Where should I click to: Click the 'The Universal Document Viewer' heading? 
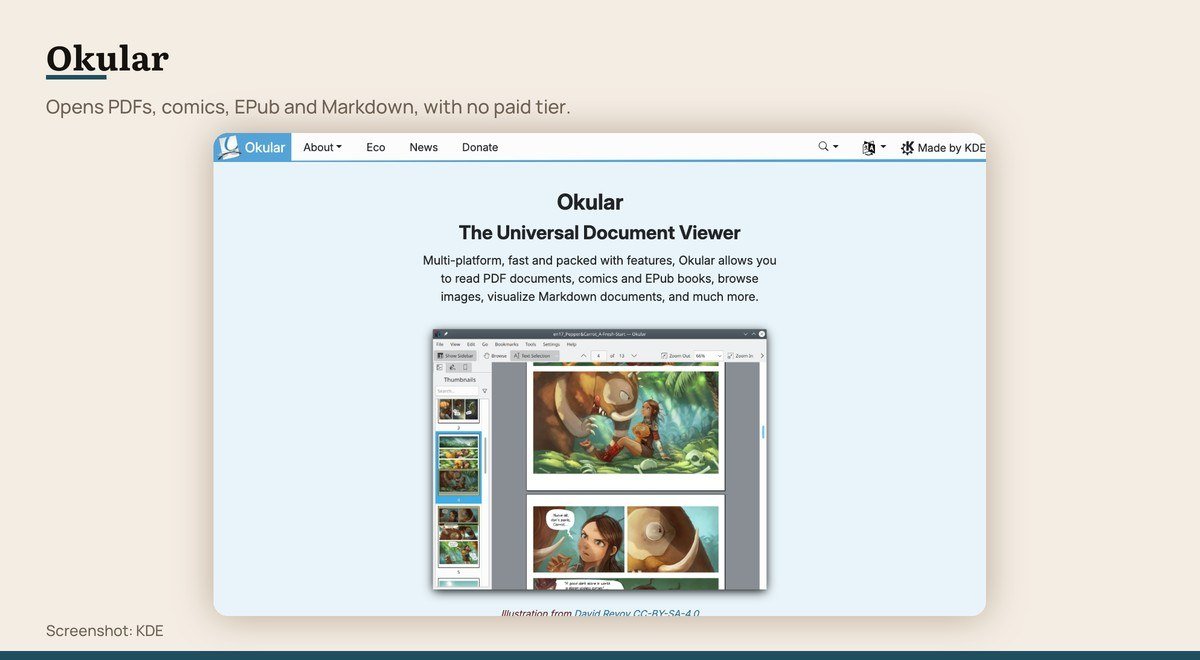coord(599,233)
